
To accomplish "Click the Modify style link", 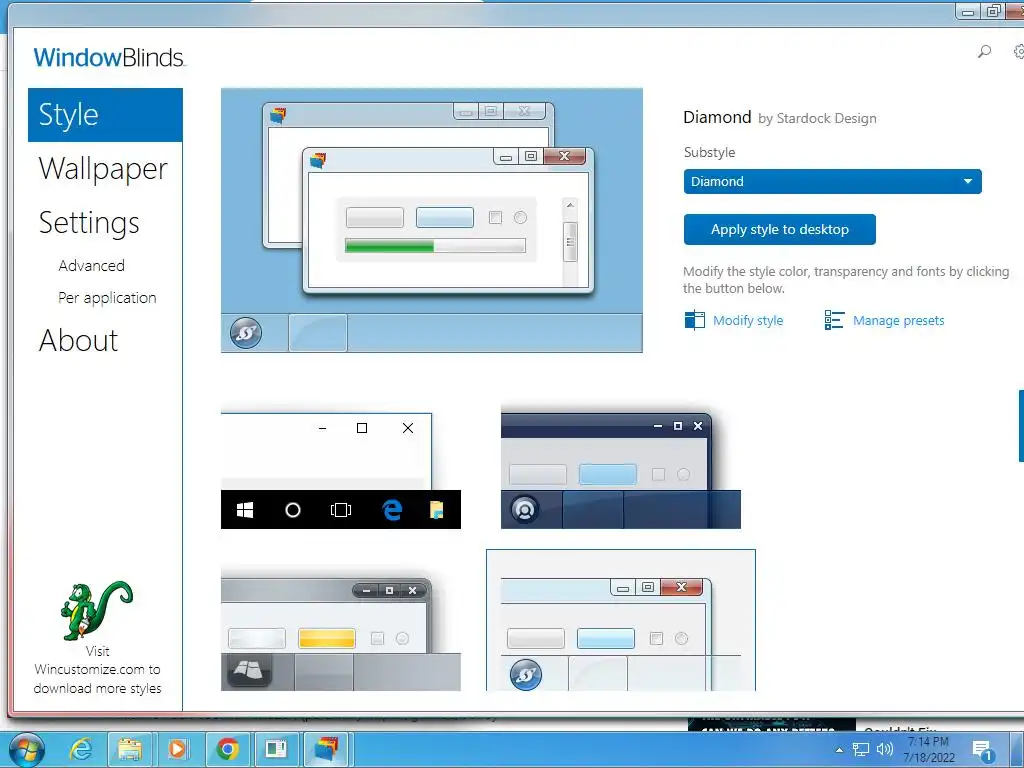I will coord(748,321).
